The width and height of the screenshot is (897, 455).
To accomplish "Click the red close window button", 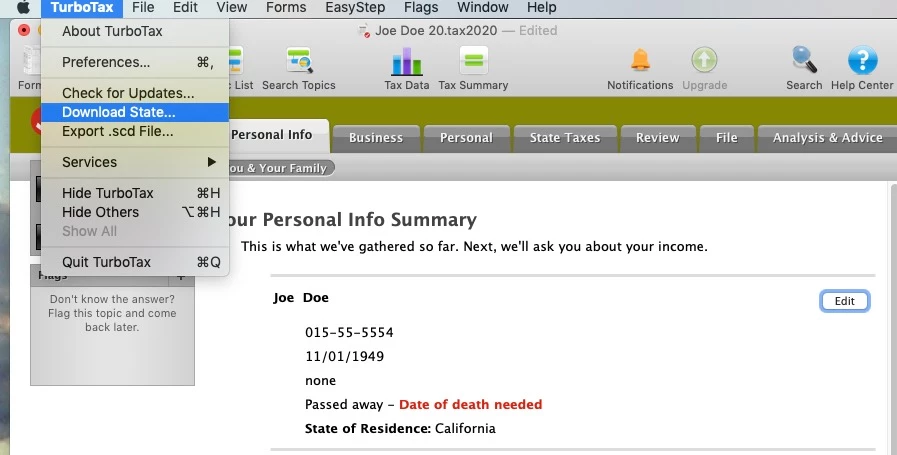I will tap(24, 30).
